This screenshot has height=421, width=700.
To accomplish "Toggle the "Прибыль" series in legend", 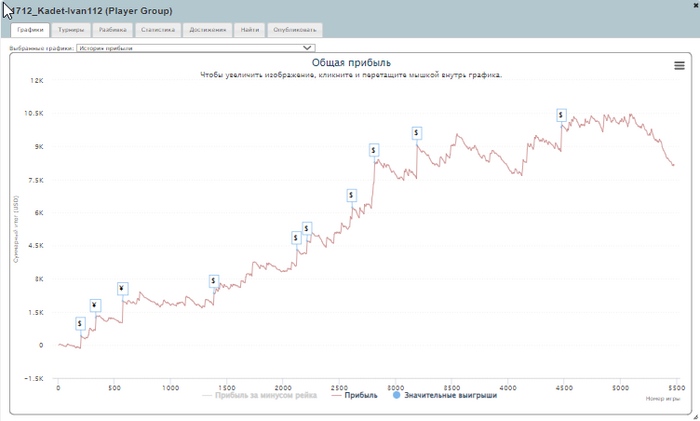I will pos(354,395).
